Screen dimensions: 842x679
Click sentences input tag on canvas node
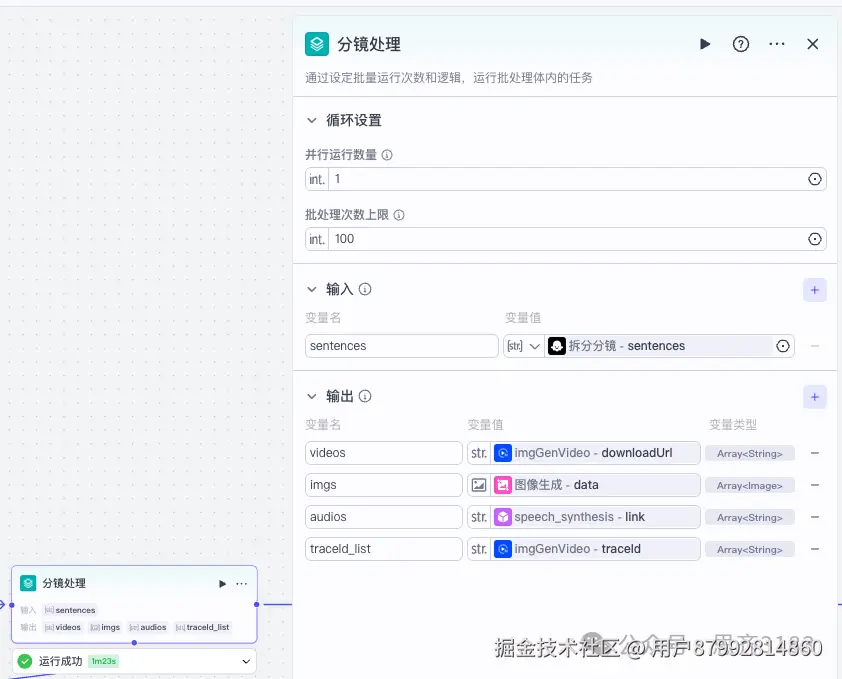coord(70,610)
